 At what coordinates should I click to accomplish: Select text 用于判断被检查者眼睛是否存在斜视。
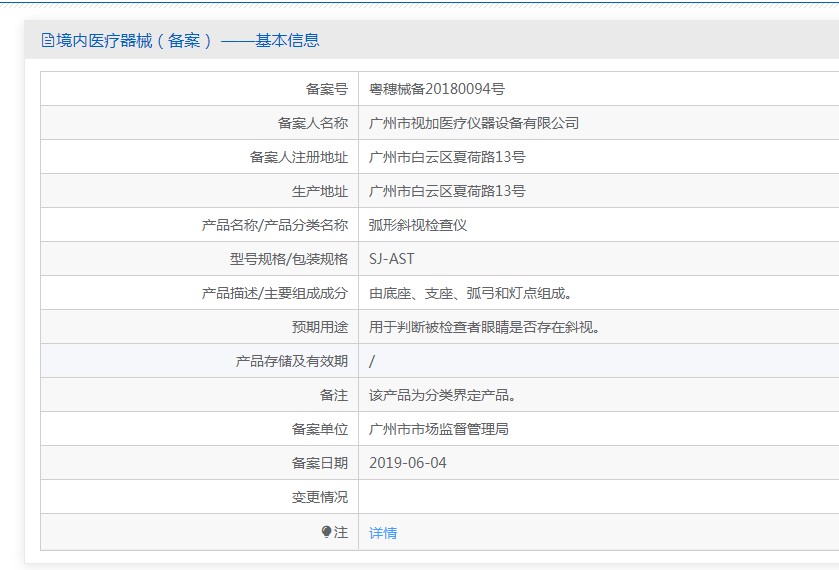[x=485, y=327]
